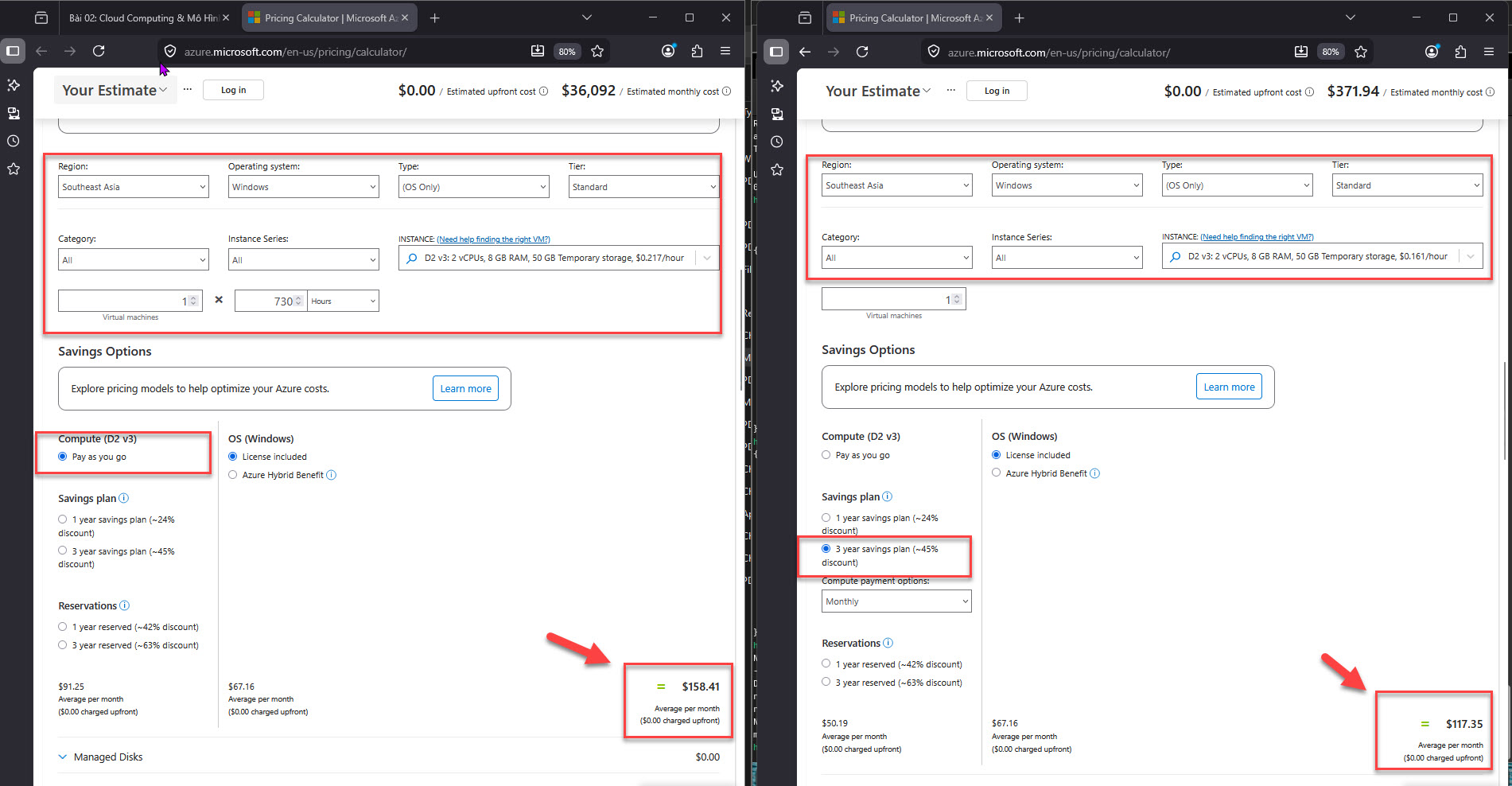Open Tier dropdown in right window
The height and width of the screenshot is (786, 1512).
pyautogui.click(x=1408, y=185)
